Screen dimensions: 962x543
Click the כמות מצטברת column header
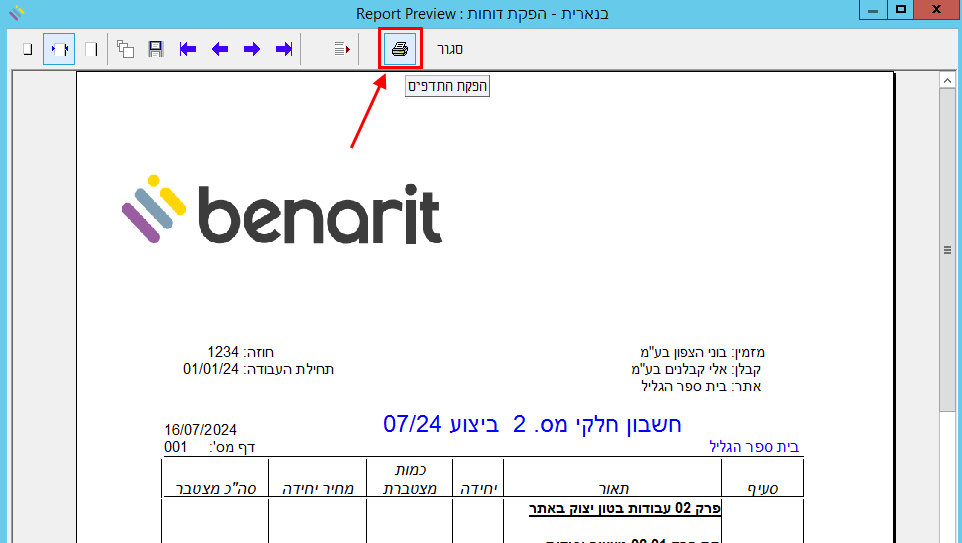coord(409,479)
